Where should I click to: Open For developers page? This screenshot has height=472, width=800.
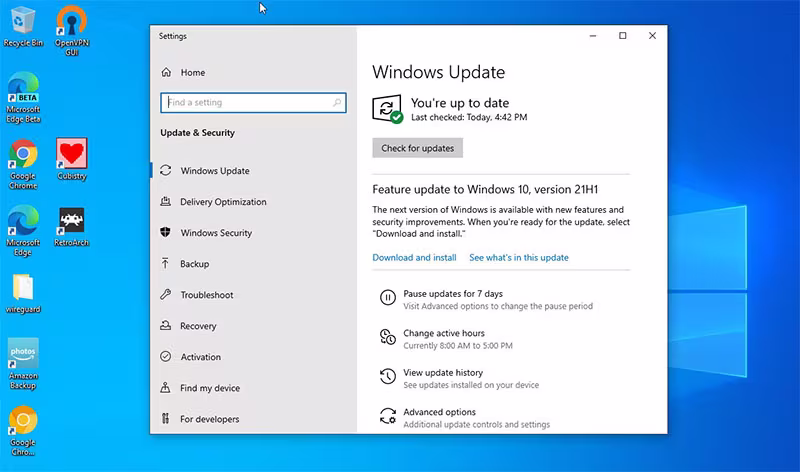209,419
